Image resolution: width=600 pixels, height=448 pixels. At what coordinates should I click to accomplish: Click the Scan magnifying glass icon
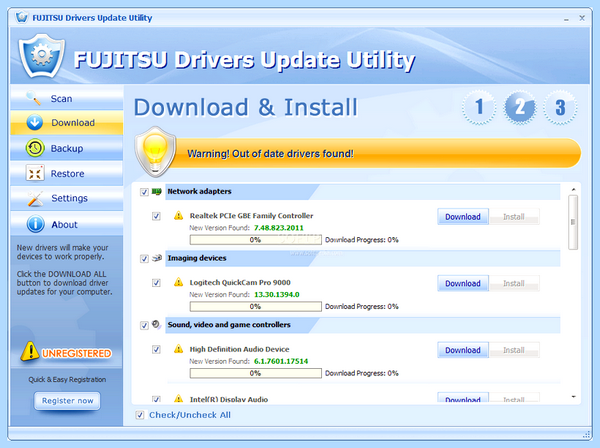(34, 98)
